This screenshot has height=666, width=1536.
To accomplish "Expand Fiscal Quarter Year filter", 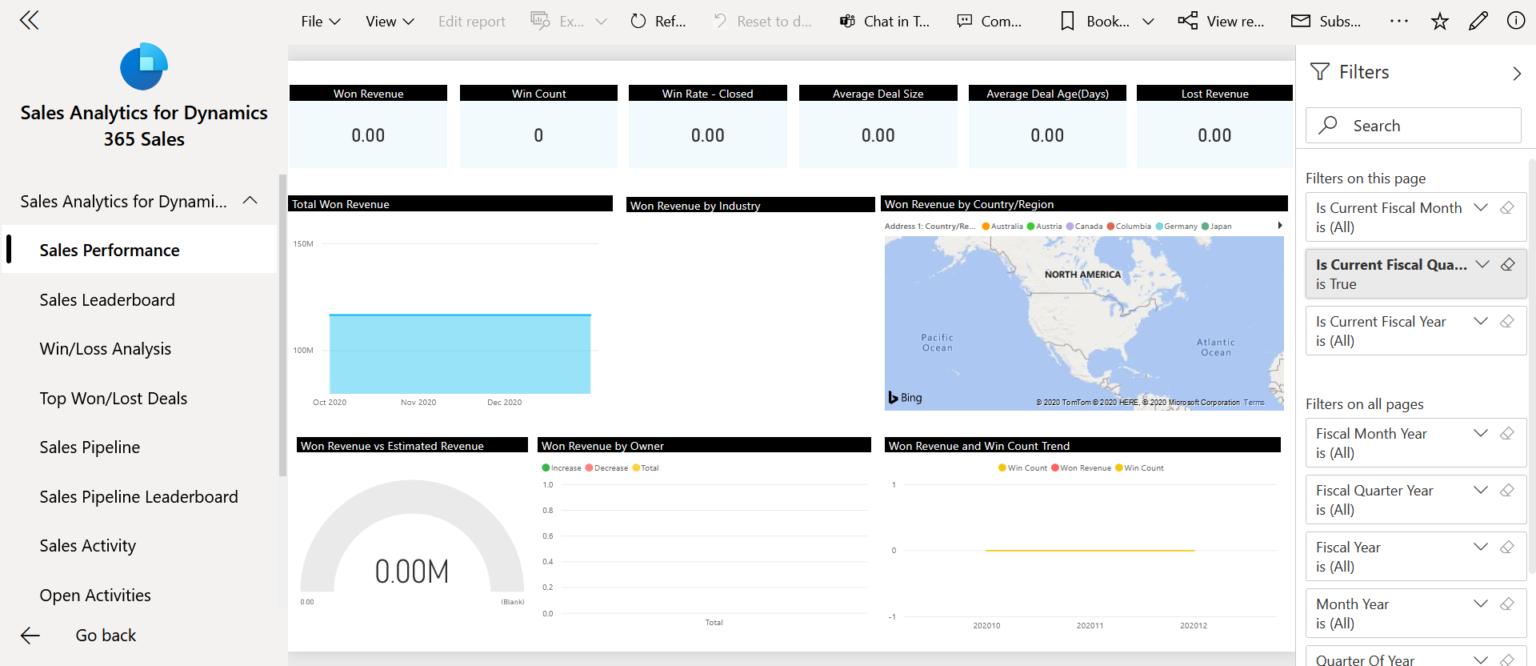I will click(x=1482, y=490).
